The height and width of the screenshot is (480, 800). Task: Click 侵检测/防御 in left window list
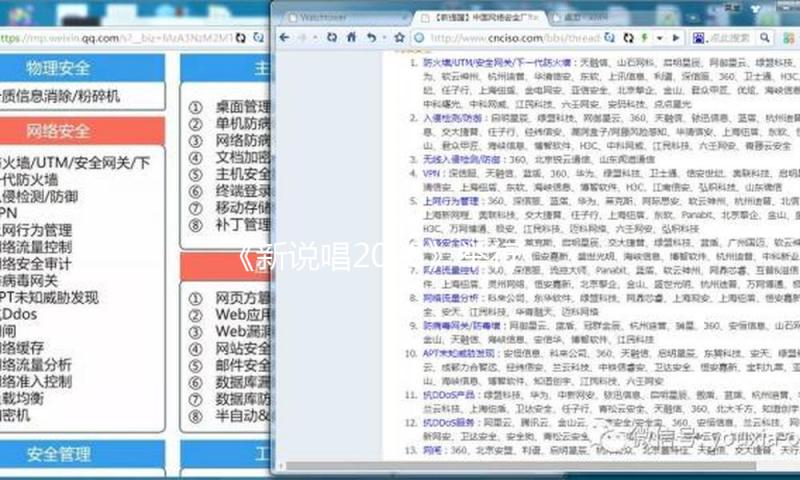[x=39, y=196]
